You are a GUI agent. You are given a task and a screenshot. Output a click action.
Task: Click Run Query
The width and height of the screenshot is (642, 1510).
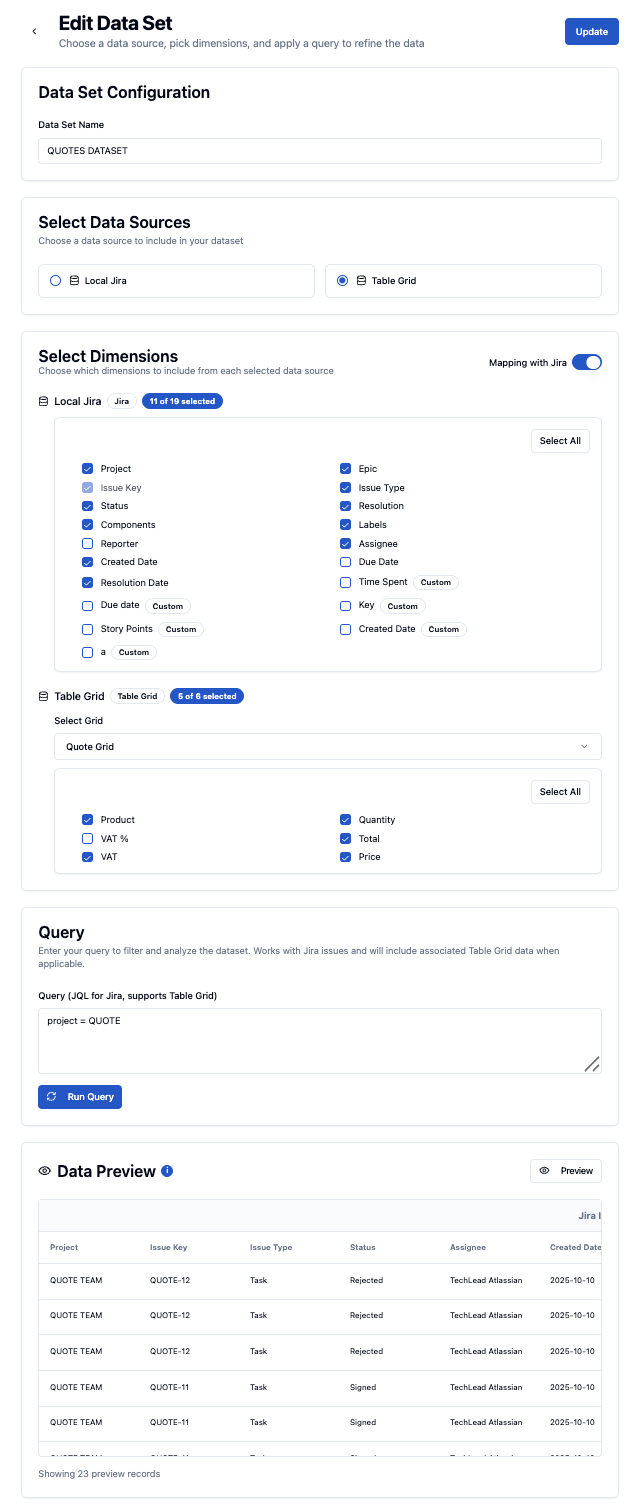point(80,1097)
